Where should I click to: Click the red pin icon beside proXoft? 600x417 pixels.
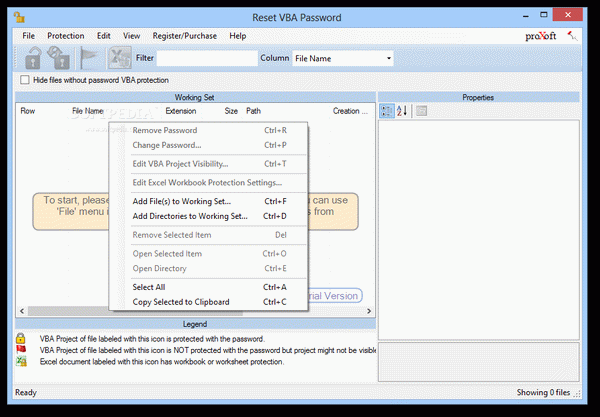(x=572, y=36)
